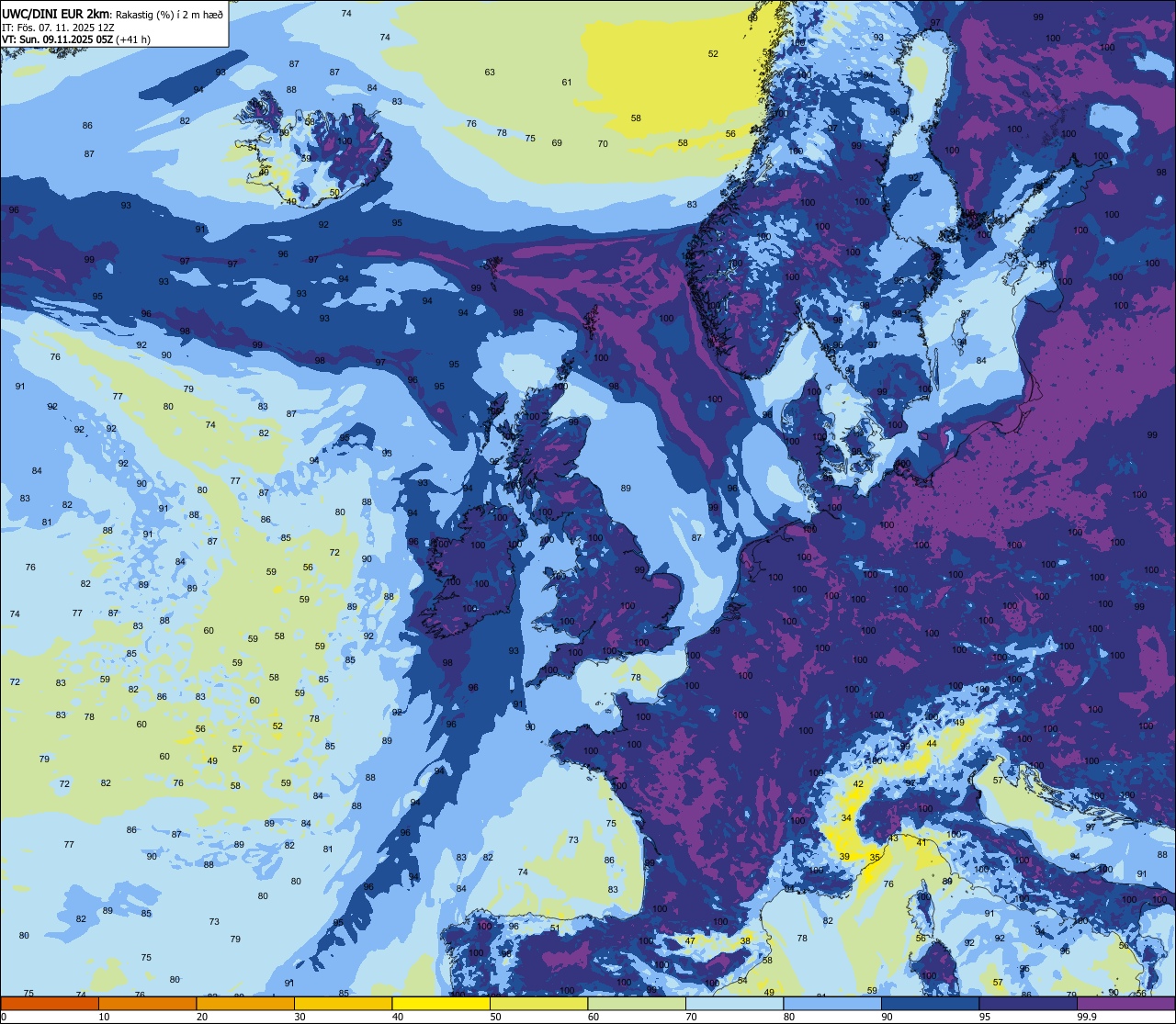Click the '41' humidity value on the map
The height and width of the screenshot is (1024, 1176).
pyautogui.click(x=922, y=843)
